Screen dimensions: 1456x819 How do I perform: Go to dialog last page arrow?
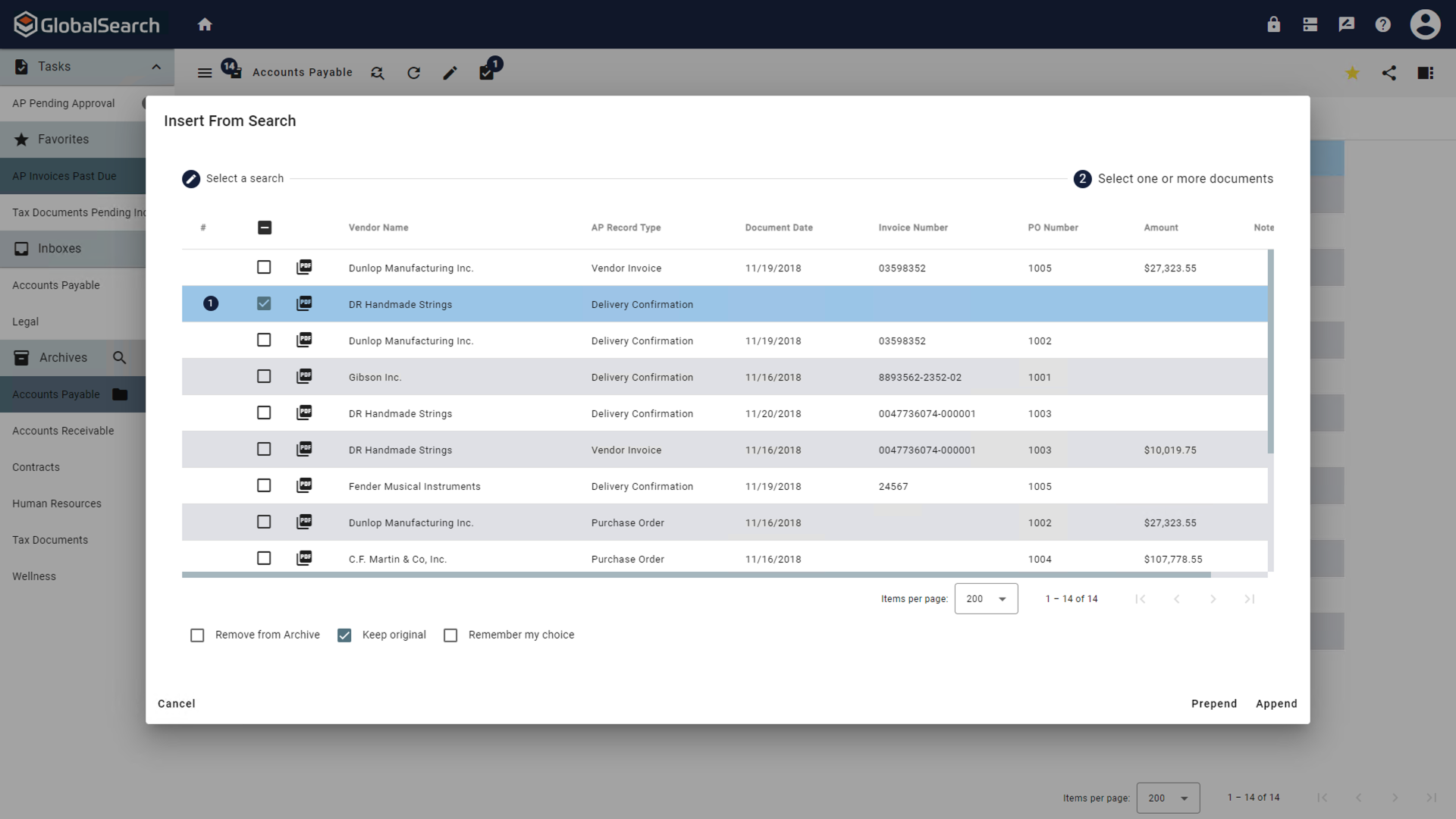(1250, 599)
